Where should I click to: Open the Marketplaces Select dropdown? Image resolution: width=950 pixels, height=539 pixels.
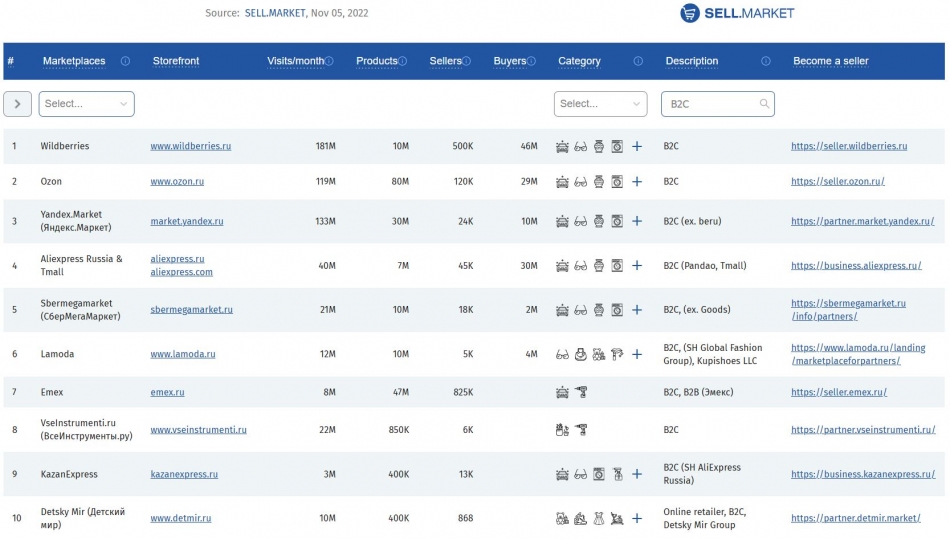86,104
